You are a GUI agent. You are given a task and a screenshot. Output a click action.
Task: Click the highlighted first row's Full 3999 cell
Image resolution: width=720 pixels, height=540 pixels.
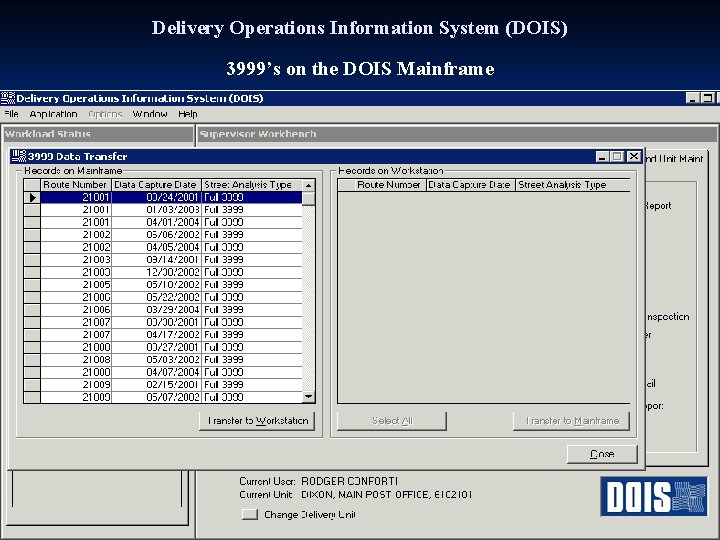pos(252,197)
